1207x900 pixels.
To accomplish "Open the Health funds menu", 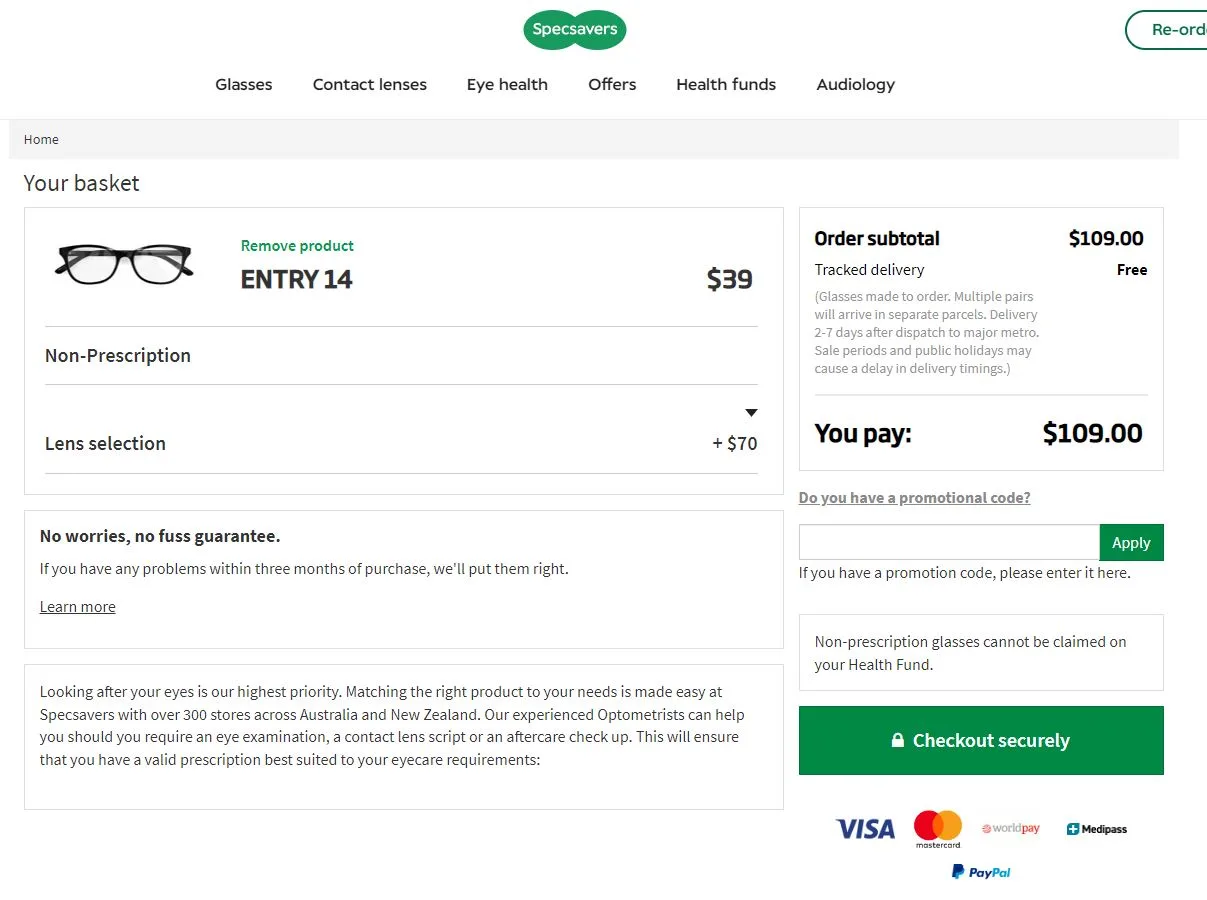I will (x=726, y=85).
